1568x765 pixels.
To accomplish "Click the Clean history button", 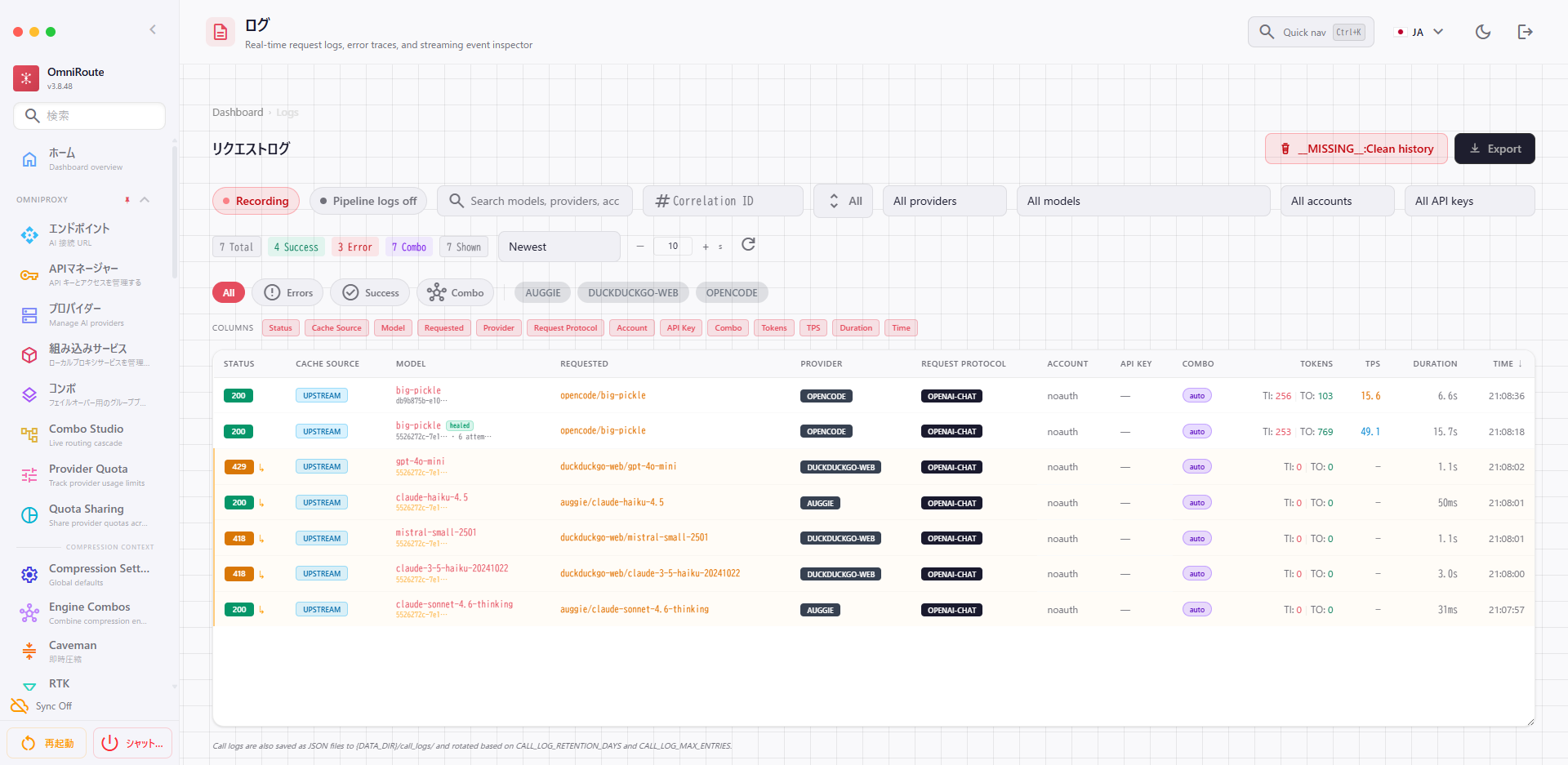I will [x=1356, y=149].
